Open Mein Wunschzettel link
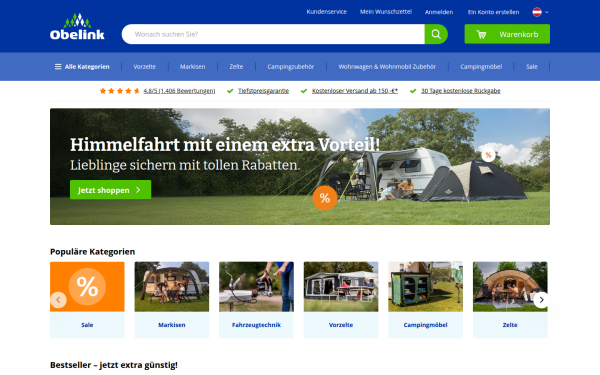This screenshot has height=375, width=600. tap(386, 12)
